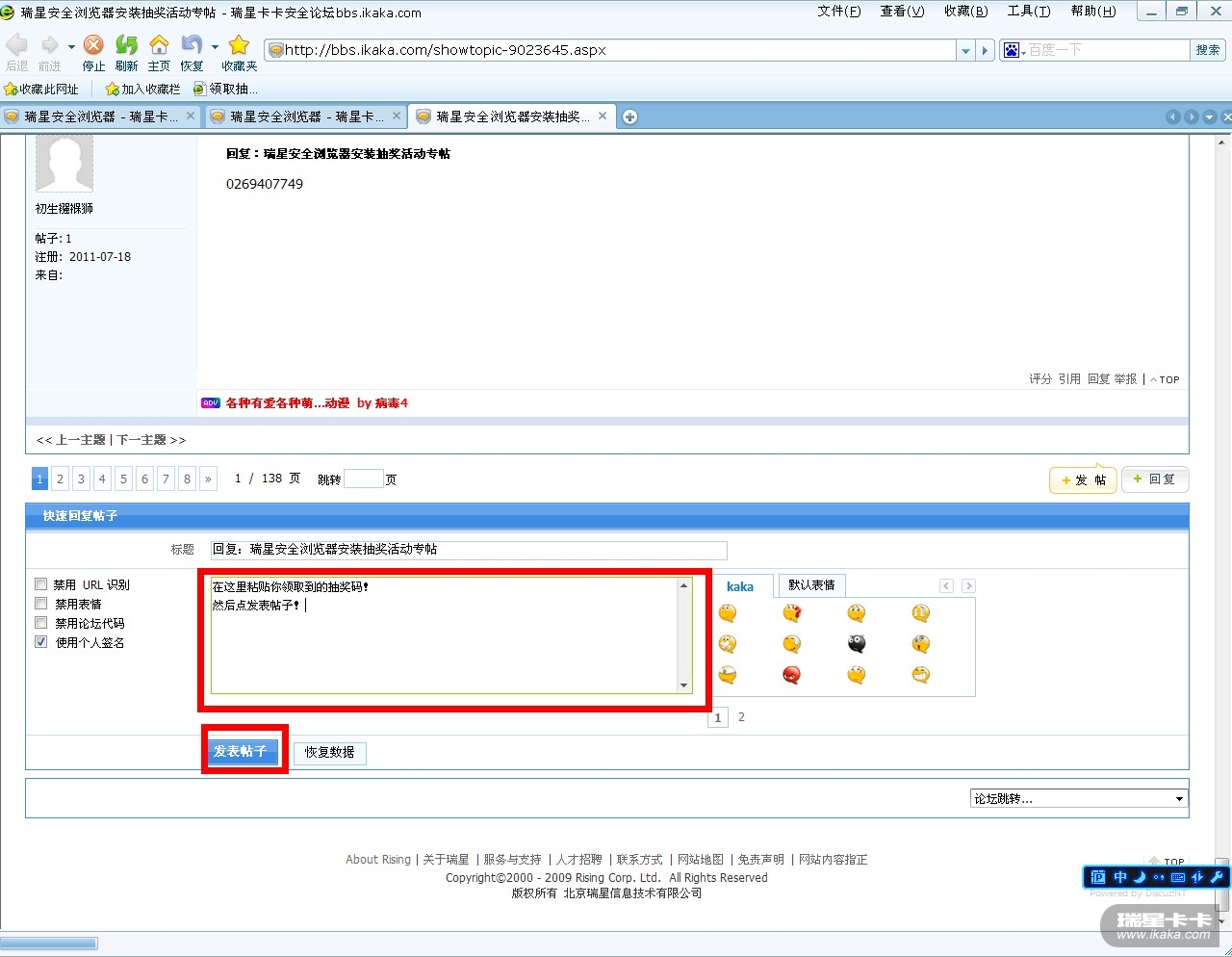Enable the 禁用表情 checkbox
The height and width of the screenshot is (957, 1232).
click(x=41, y=604)
